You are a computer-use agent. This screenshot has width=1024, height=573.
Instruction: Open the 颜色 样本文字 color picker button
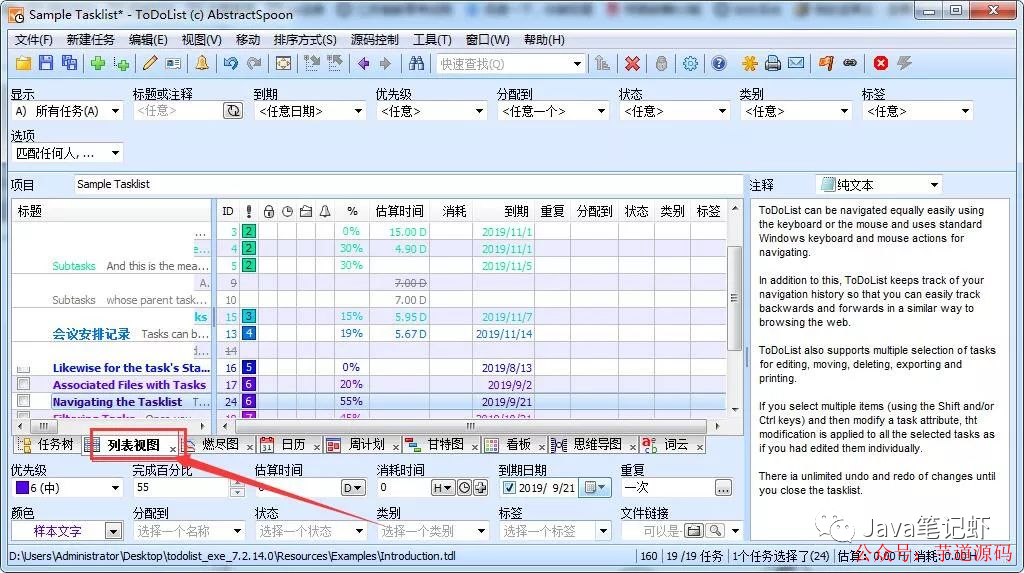tap(114, 531)
